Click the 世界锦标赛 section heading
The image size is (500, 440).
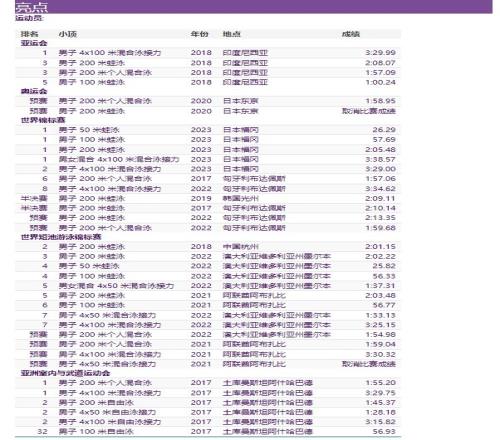pyautogui.click(x=43, y=120)
